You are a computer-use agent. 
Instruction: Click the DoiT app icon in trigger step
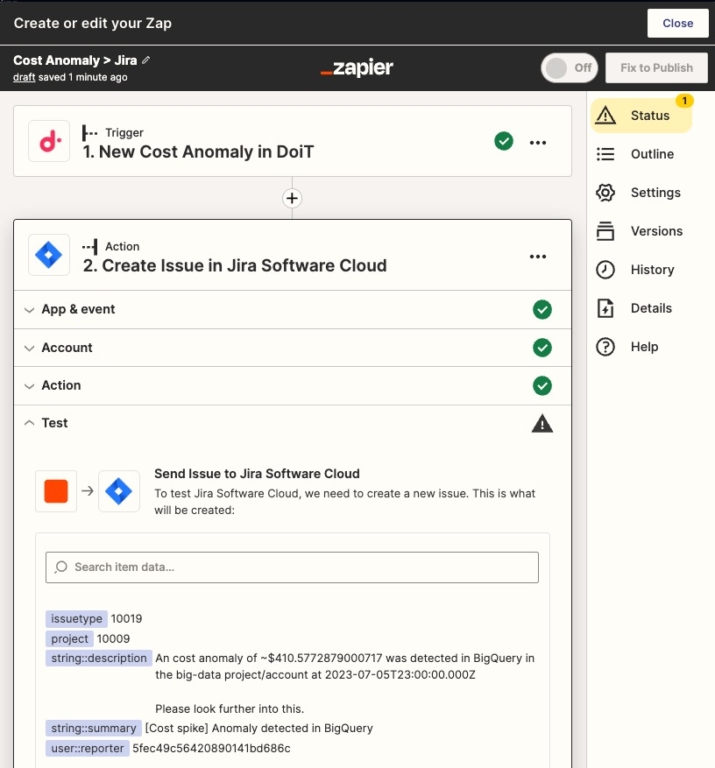[49, 142]
